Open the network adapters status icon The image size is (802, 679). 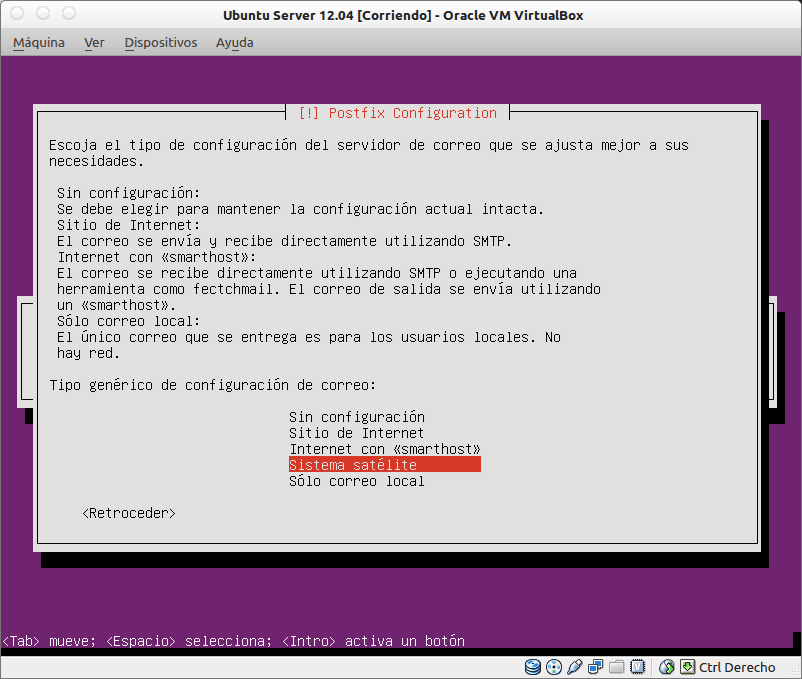tap(594, 667)
